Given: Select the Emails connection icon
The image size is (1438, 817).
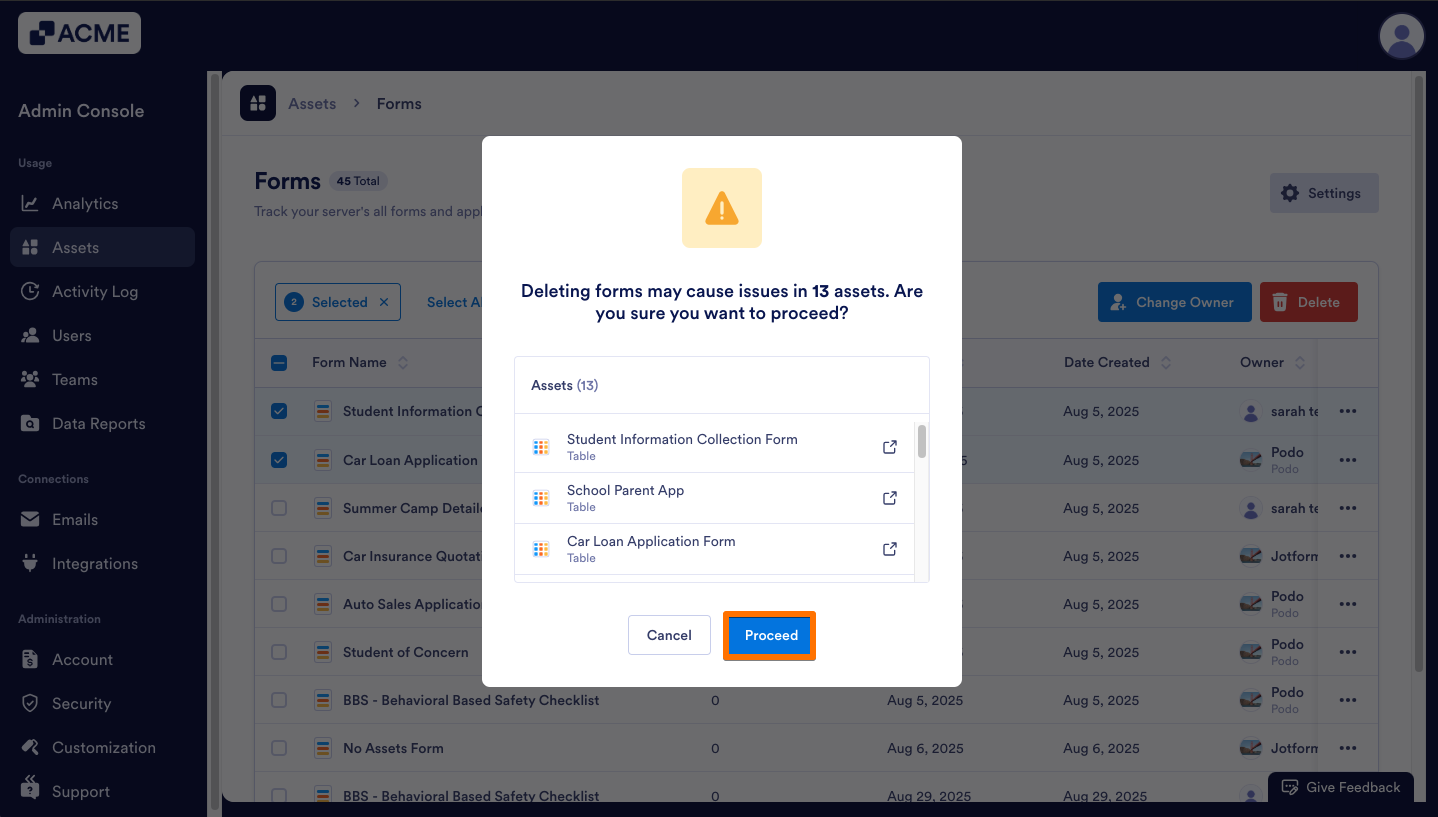Looking at the screenshot, I should click(x=29, y=519).
